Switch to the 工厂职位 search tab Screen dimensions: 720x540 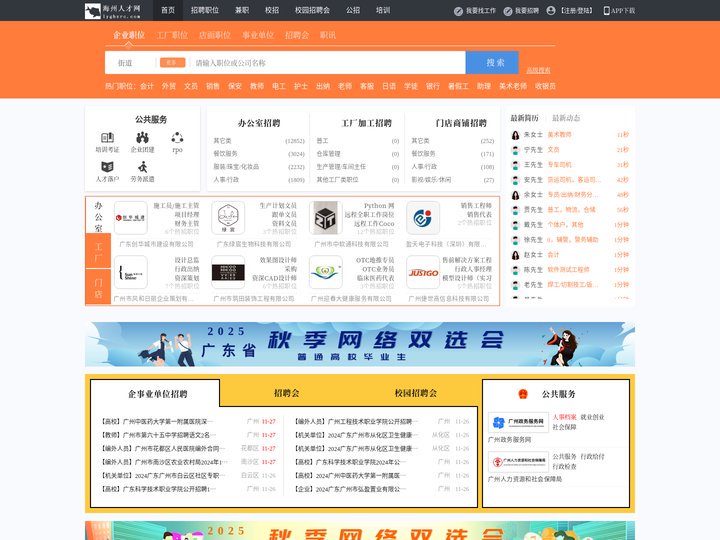click(172, 35)
